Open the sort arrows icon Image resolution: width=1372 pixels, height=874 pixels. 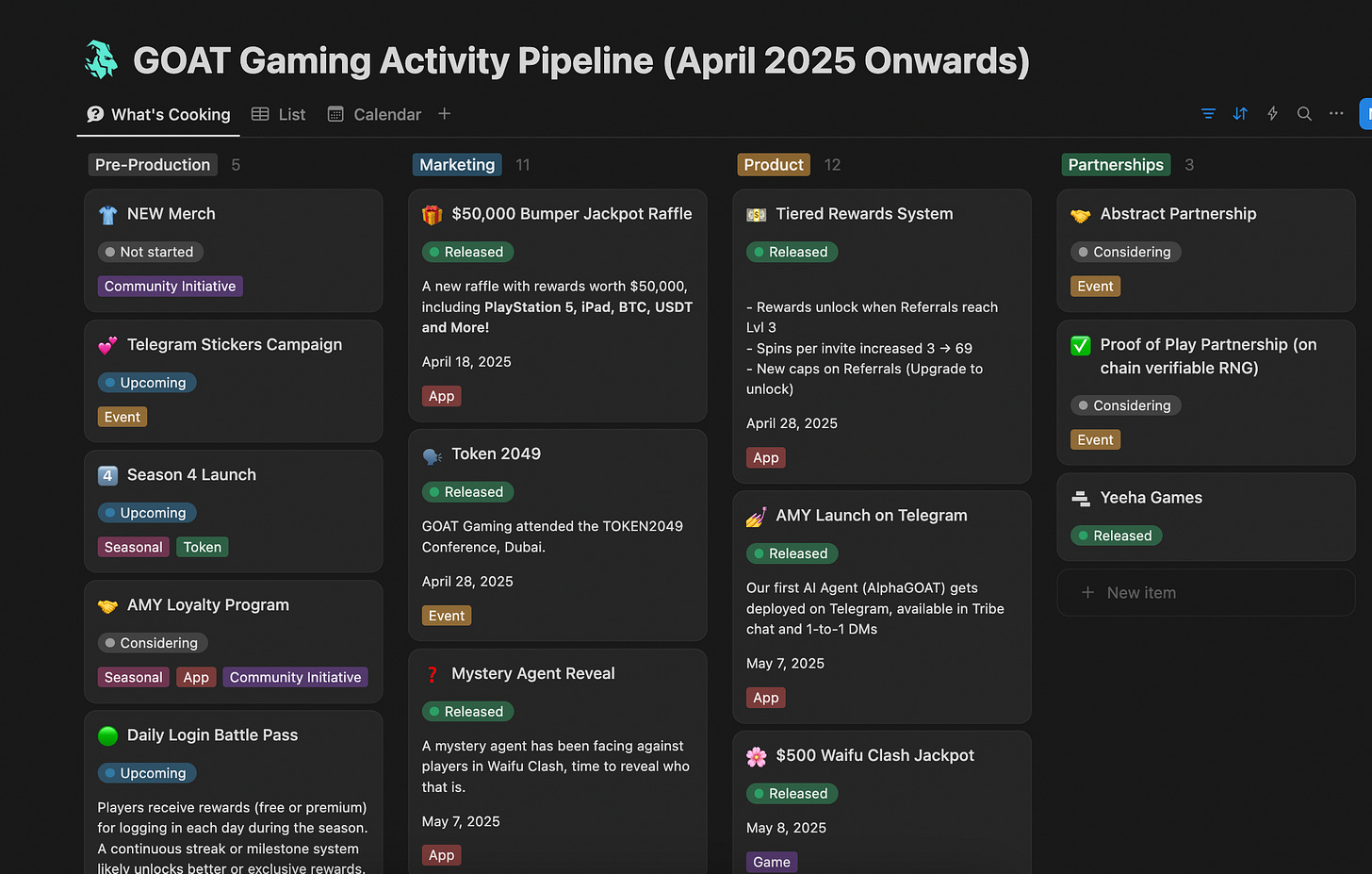click(1240, 114)
